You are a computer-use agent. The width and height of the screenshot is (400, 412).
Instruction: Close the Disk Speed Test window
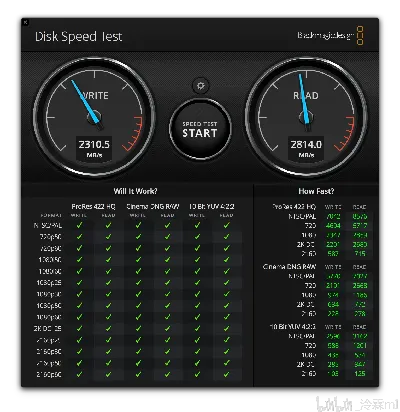[26, 22]
